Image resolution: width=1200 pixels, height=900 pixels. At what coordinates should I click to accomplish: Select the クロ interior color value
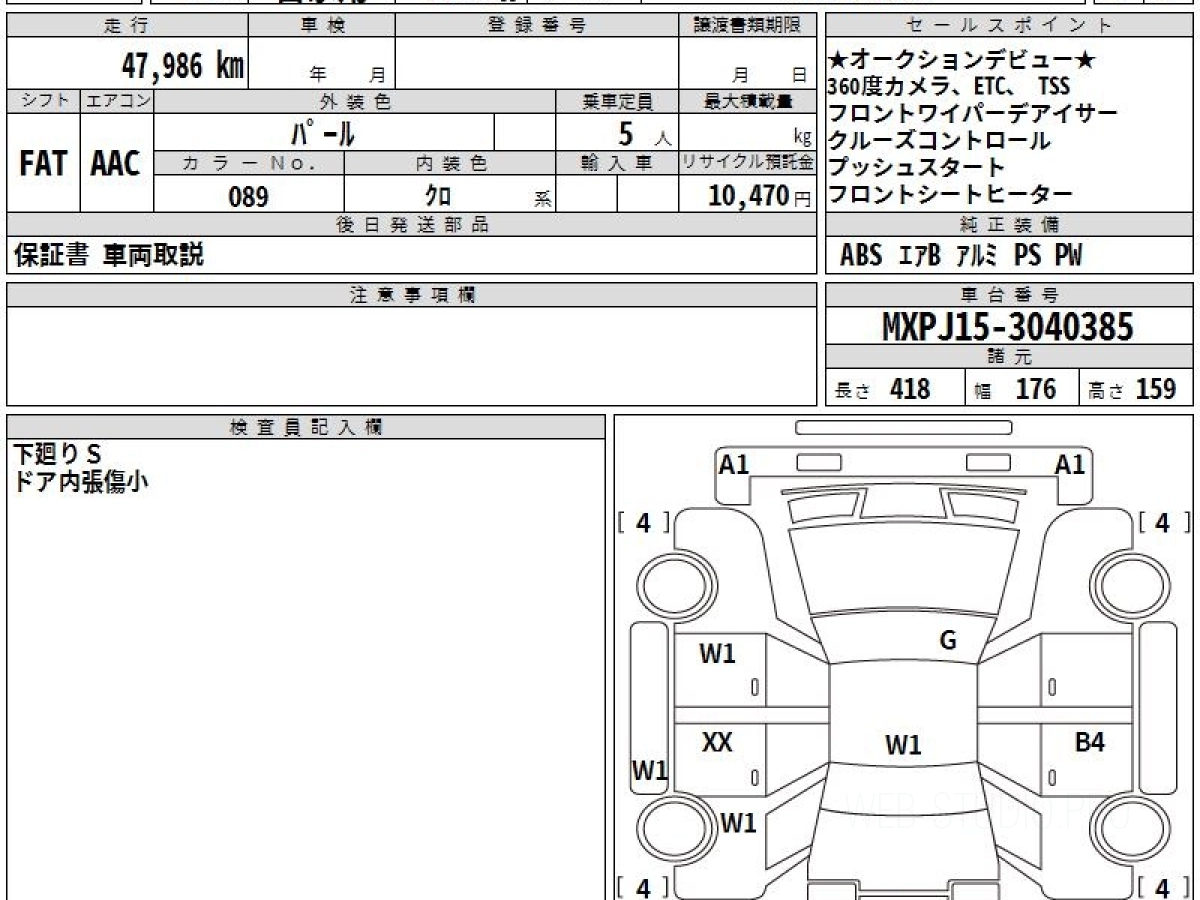[438, 196]
